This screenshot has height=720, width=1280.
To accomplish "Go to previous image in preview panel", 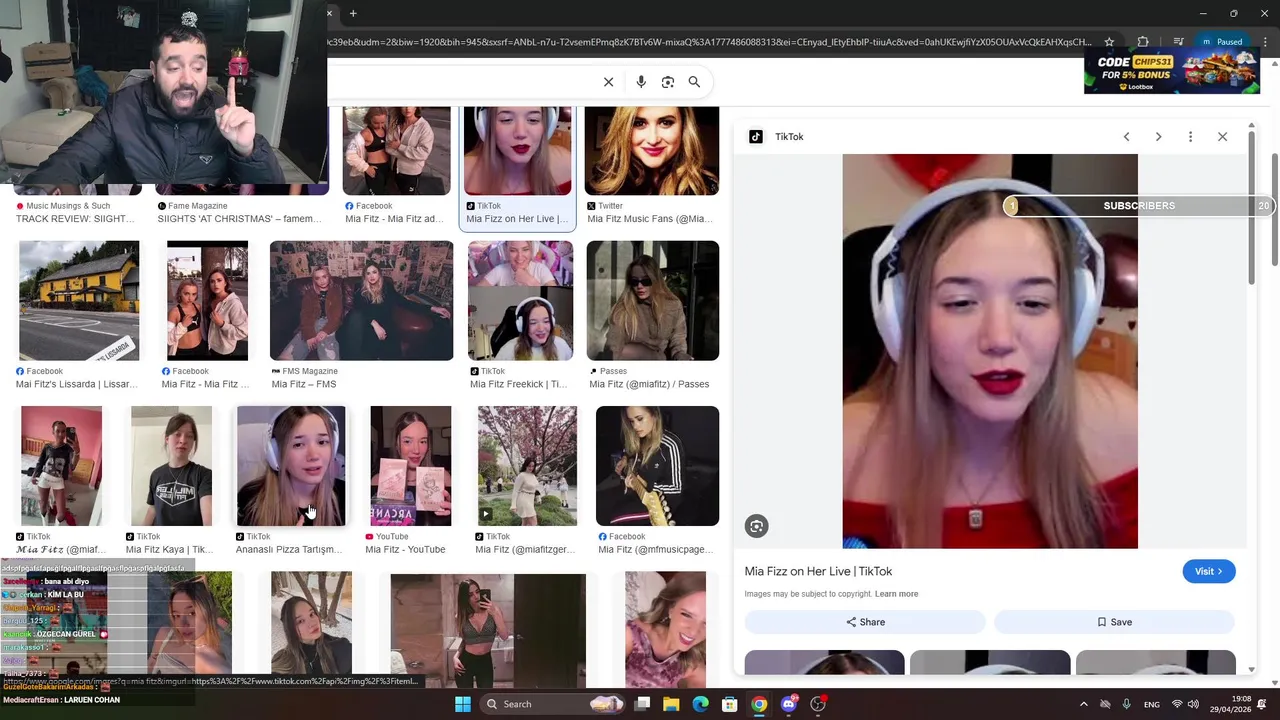I will tap(1126, 137).
